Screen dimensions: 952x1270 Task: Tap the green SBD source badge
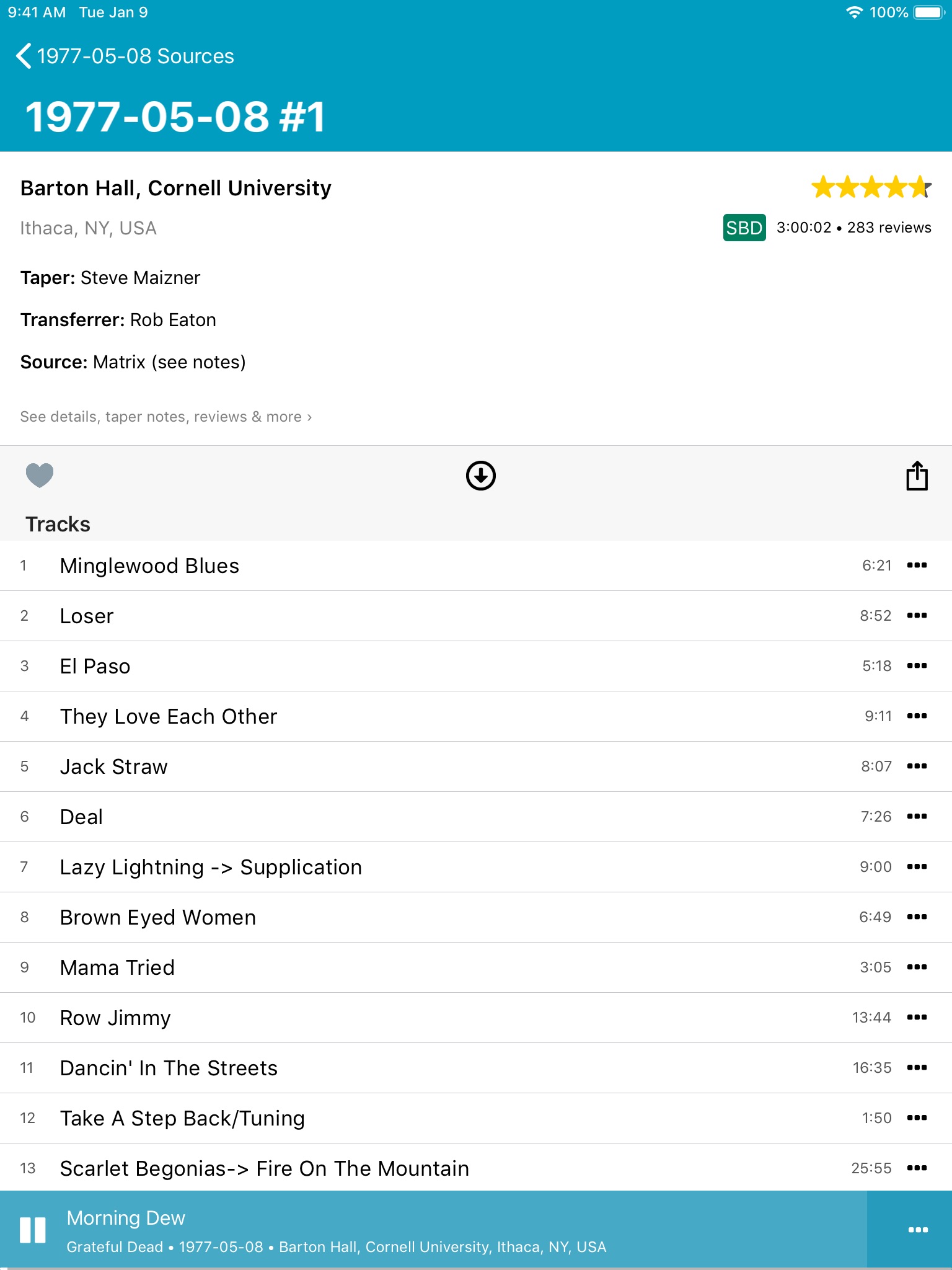coord(744,228)
